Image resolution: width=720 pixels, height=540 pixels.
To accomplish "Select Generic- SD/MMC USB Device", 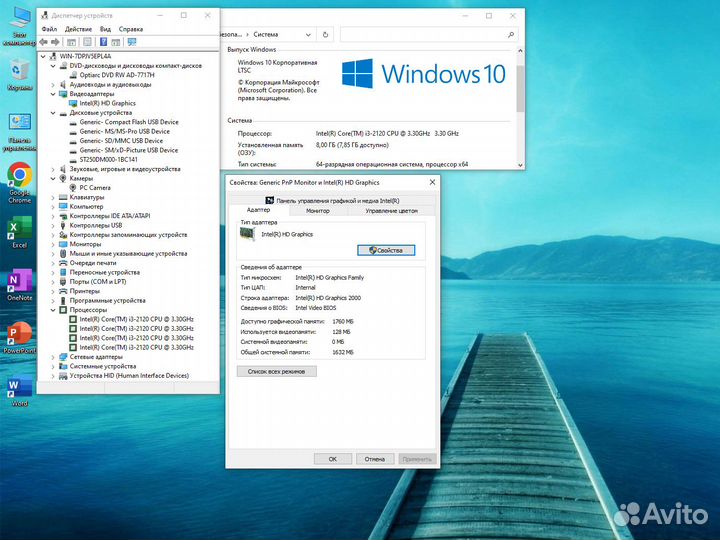I will point(121,141).
